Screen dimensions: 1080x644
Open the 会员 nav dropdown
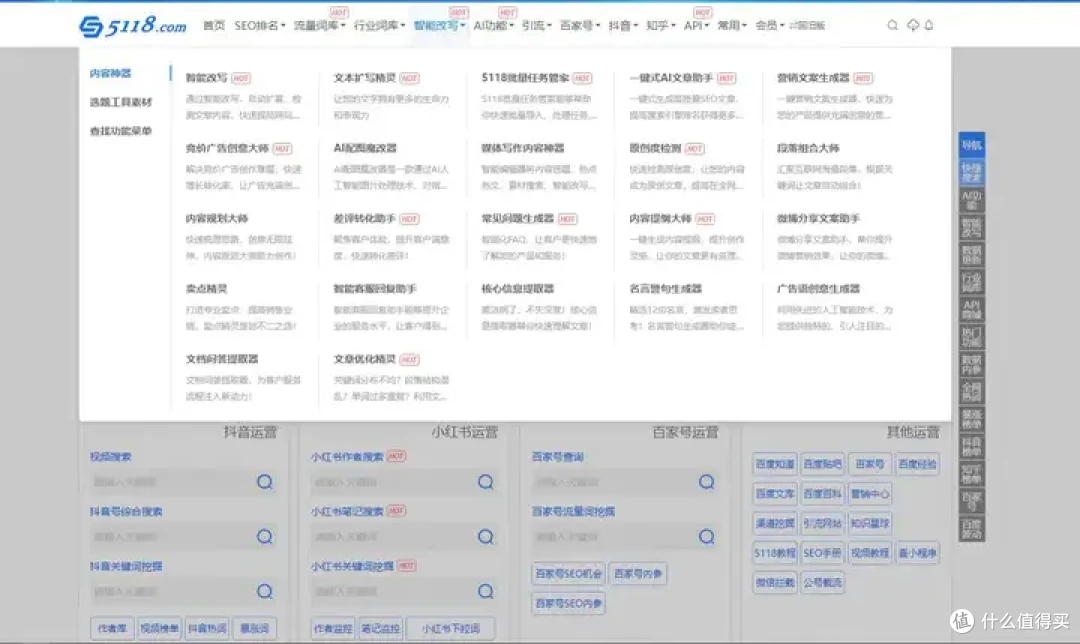pos(770,25)
